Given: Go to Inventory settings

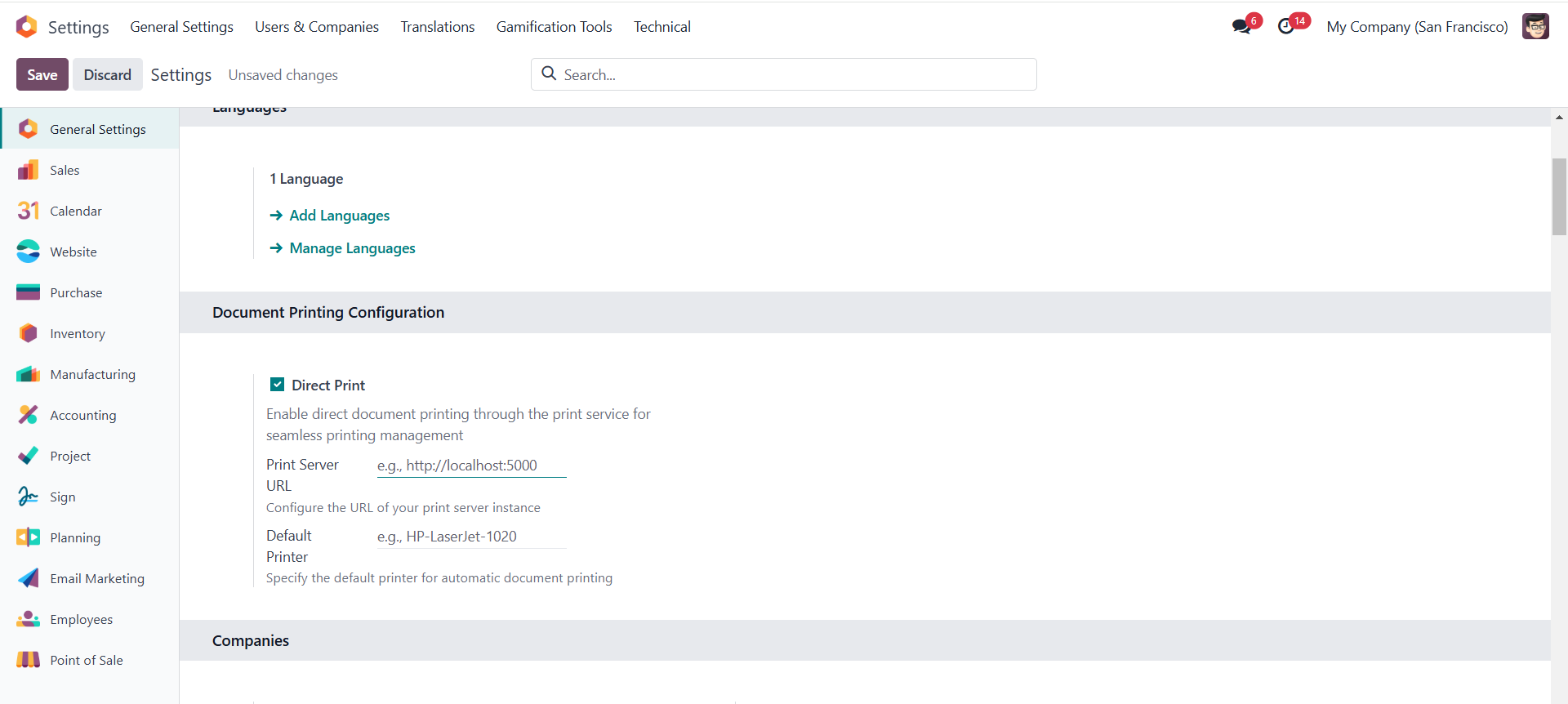Looking at the screenshot, I should click(x=77, y=333).
